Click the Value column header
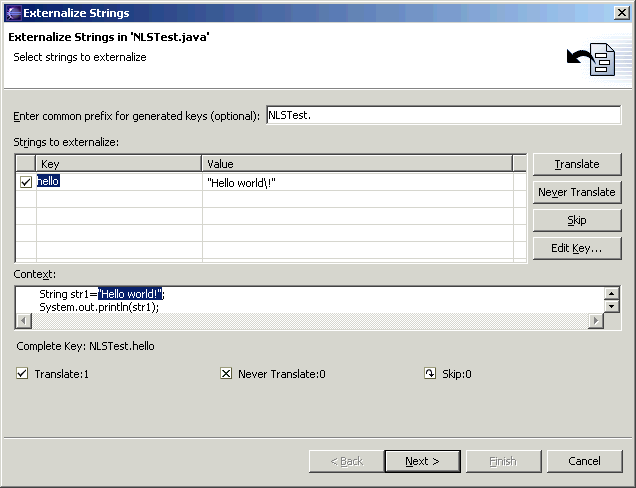The image size is (636, 488). [x=357, y=163]
